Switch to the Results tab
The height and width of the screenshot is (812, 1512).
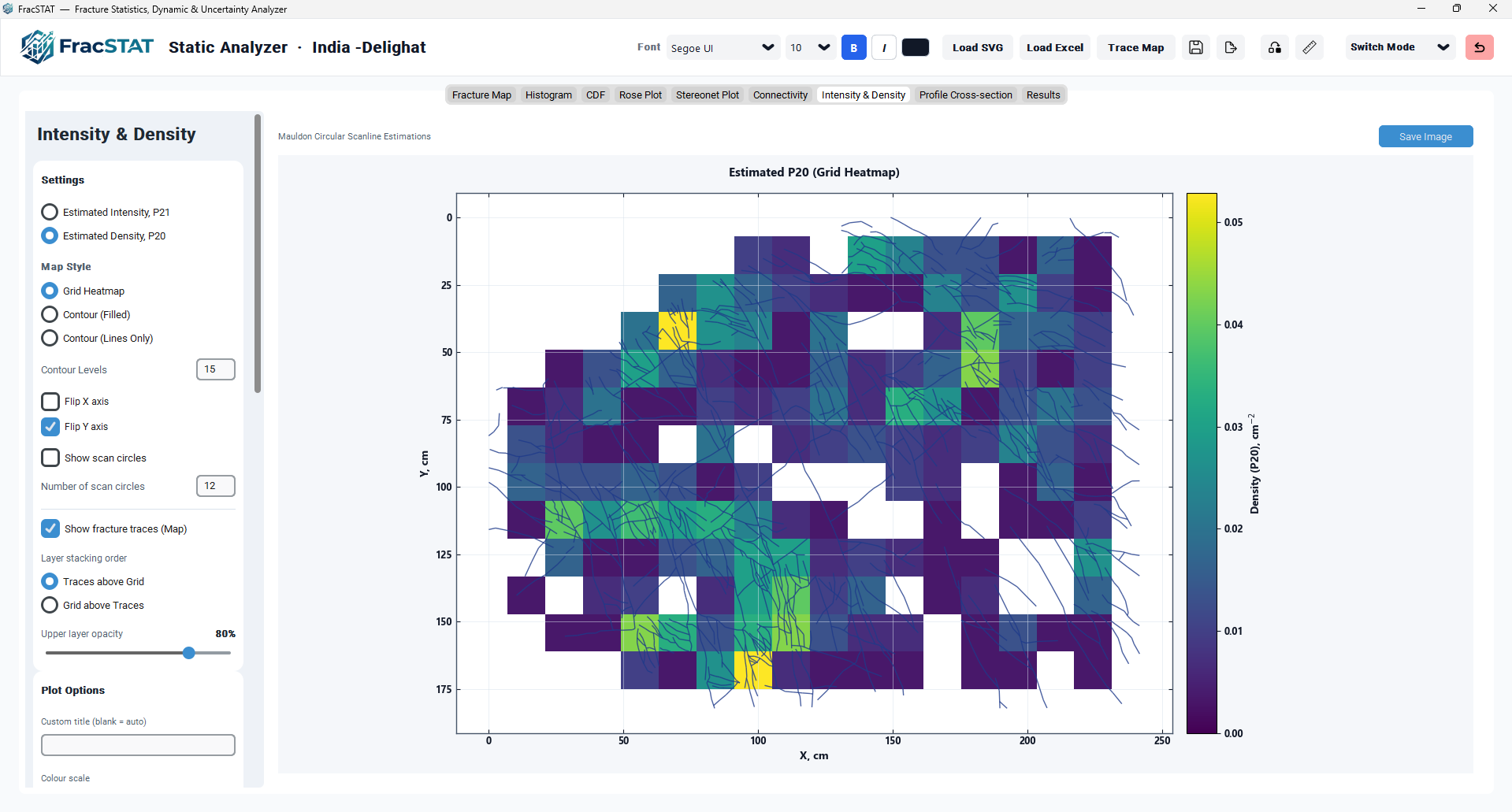point(1043,95)
